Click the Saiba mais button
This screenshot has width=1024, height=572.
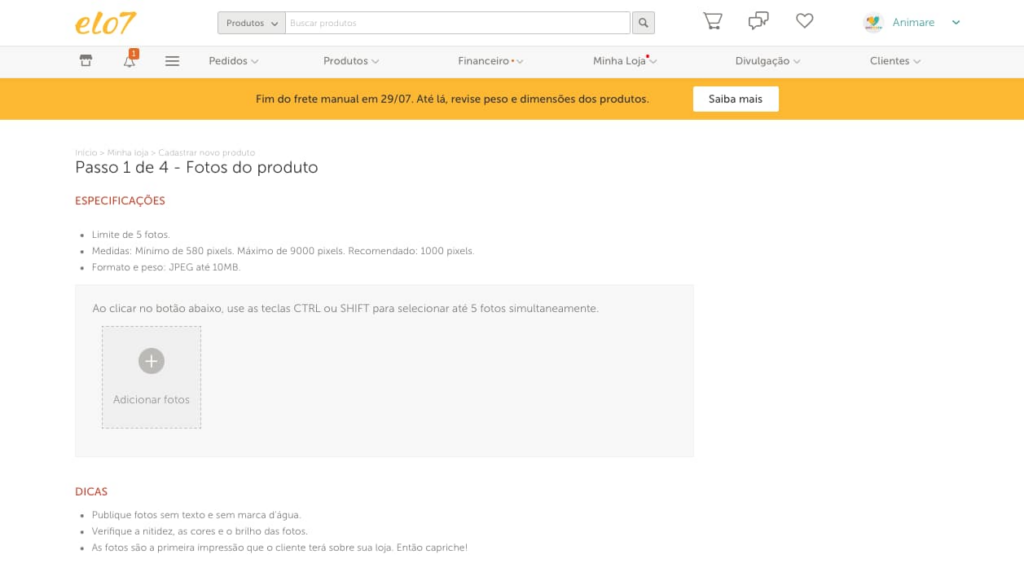(735, 99)
